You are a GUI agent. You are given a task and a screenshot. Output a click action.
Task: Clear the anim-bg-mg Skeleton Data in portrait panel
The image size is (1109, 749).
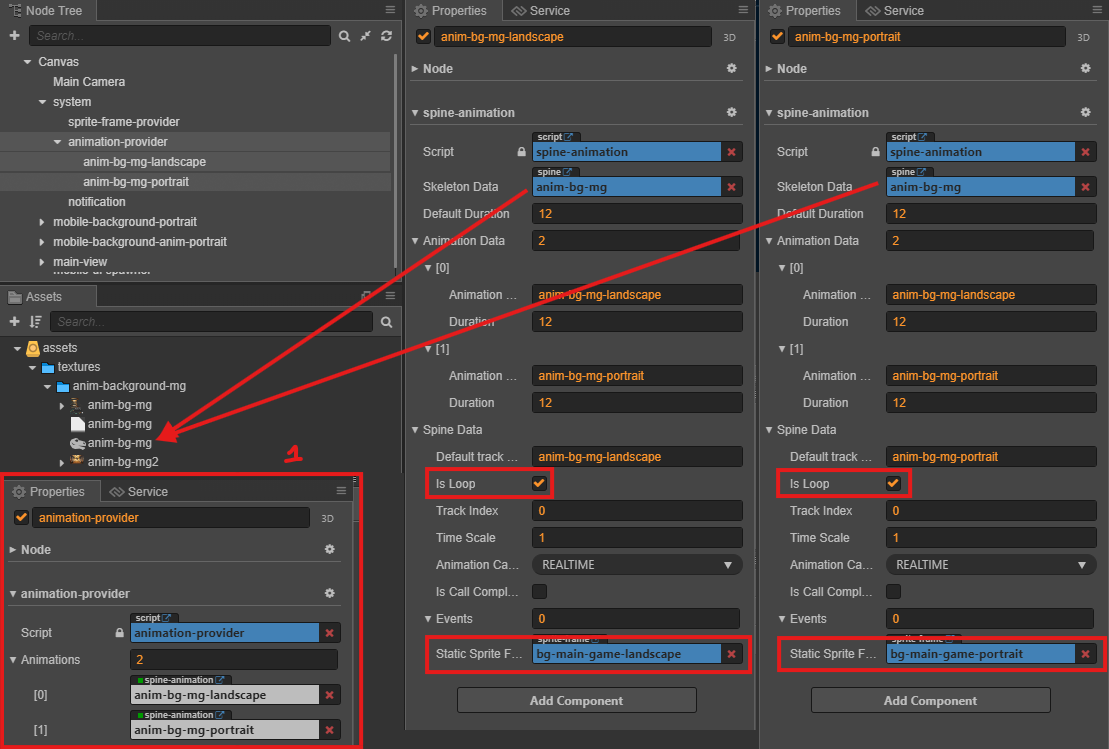1086,187
